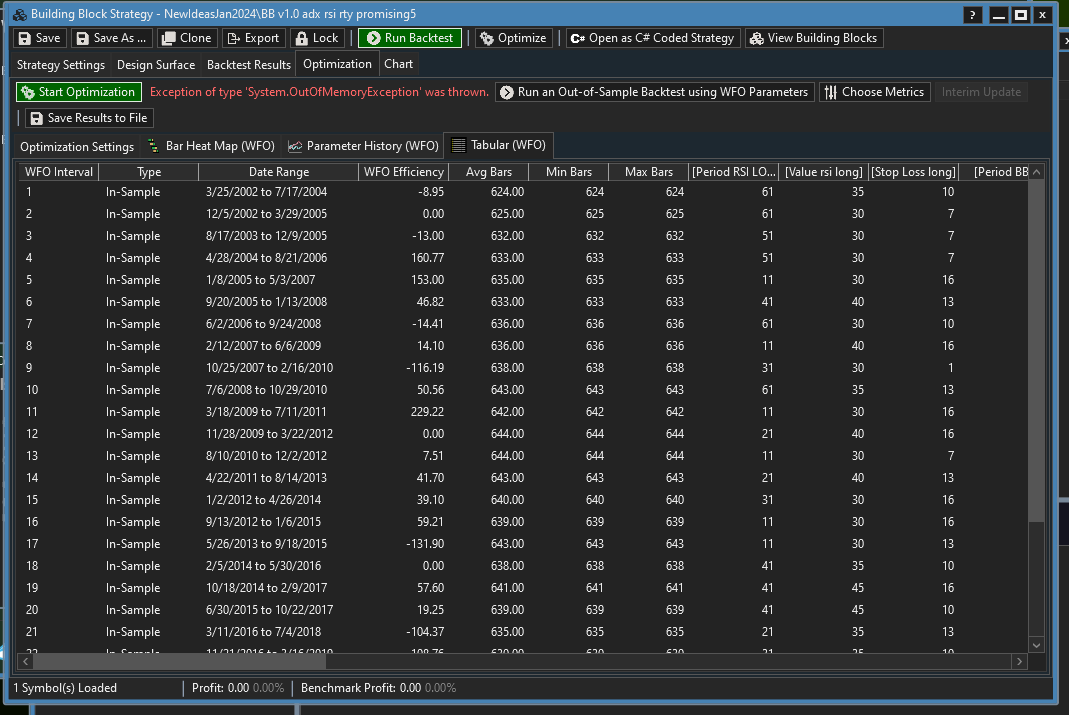This screenshot has height=715, width=1069.
Task: View Building Blocks
Action: point(813,38)
